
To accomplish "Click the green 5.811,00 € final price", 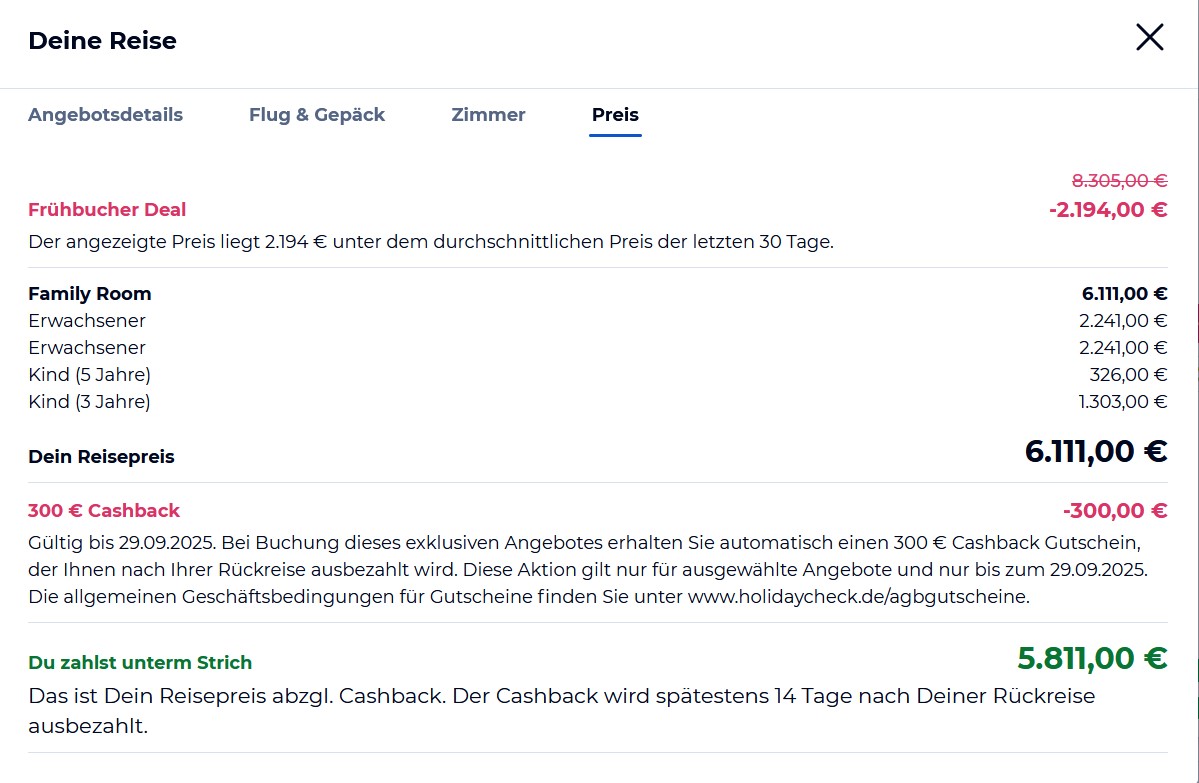I will 1092,659.
